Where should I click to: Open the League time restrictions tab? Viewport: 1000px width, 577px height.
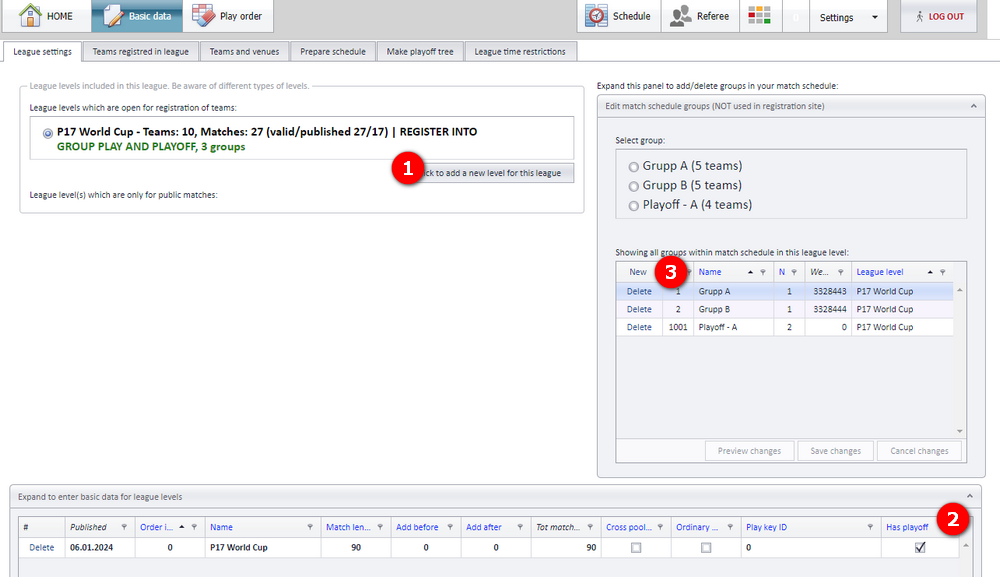(520, 52)
